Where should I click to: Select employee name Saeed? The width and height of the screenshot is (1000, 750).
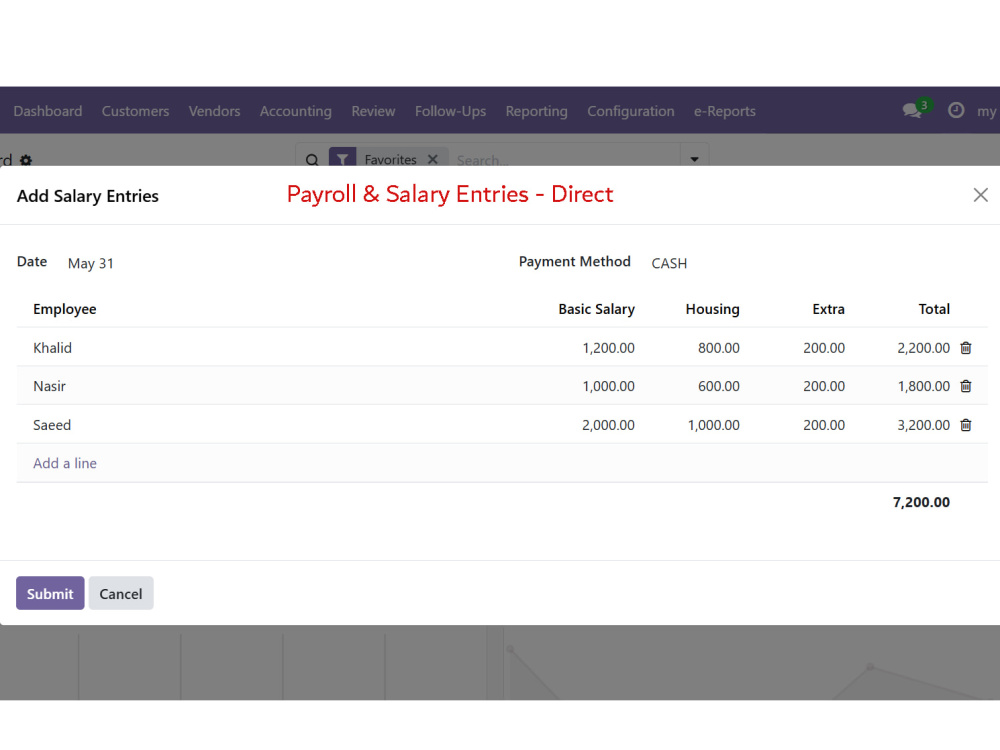tap(52, 425)
